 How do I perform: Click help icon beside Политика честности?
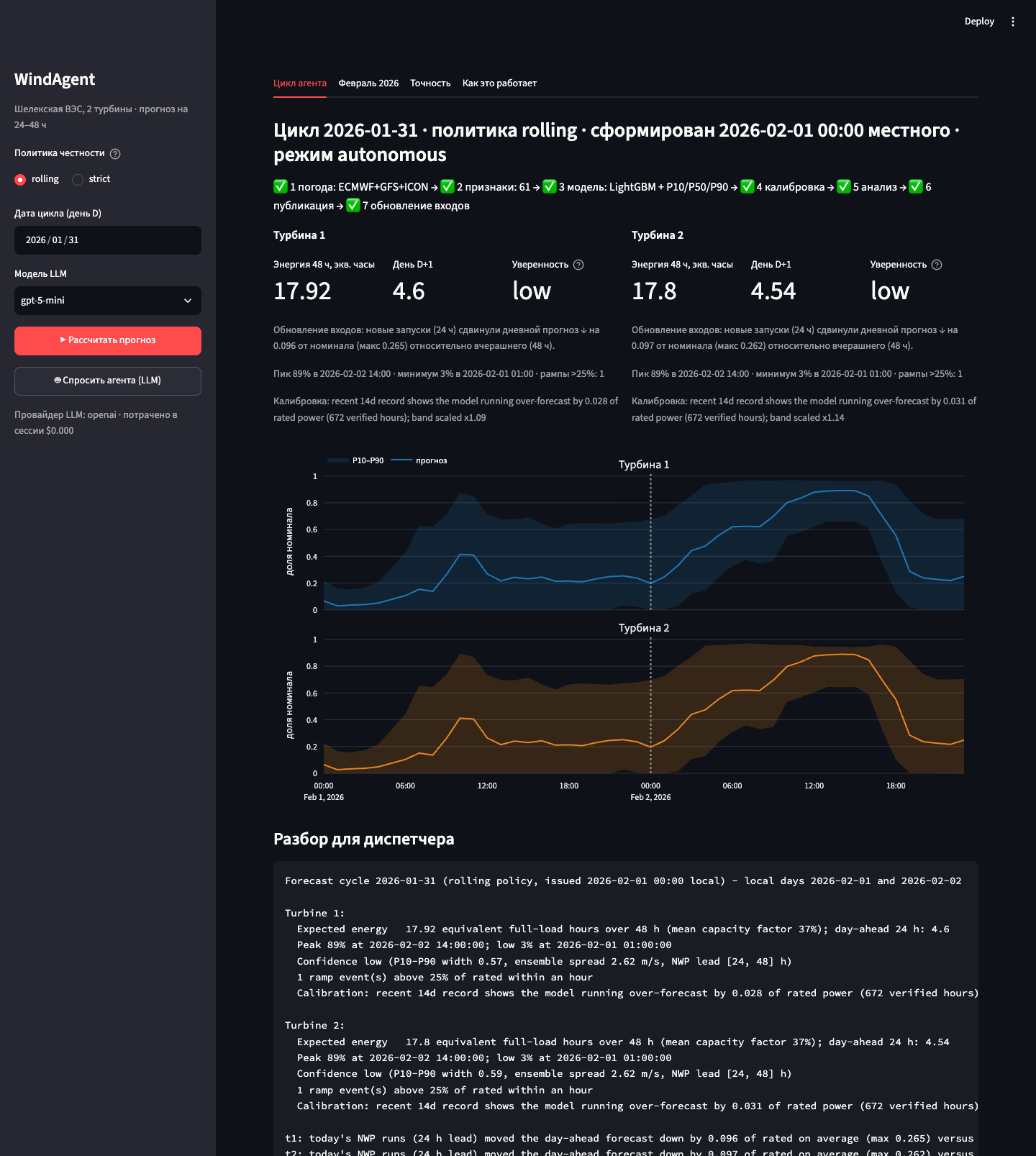tap(115, 154)
